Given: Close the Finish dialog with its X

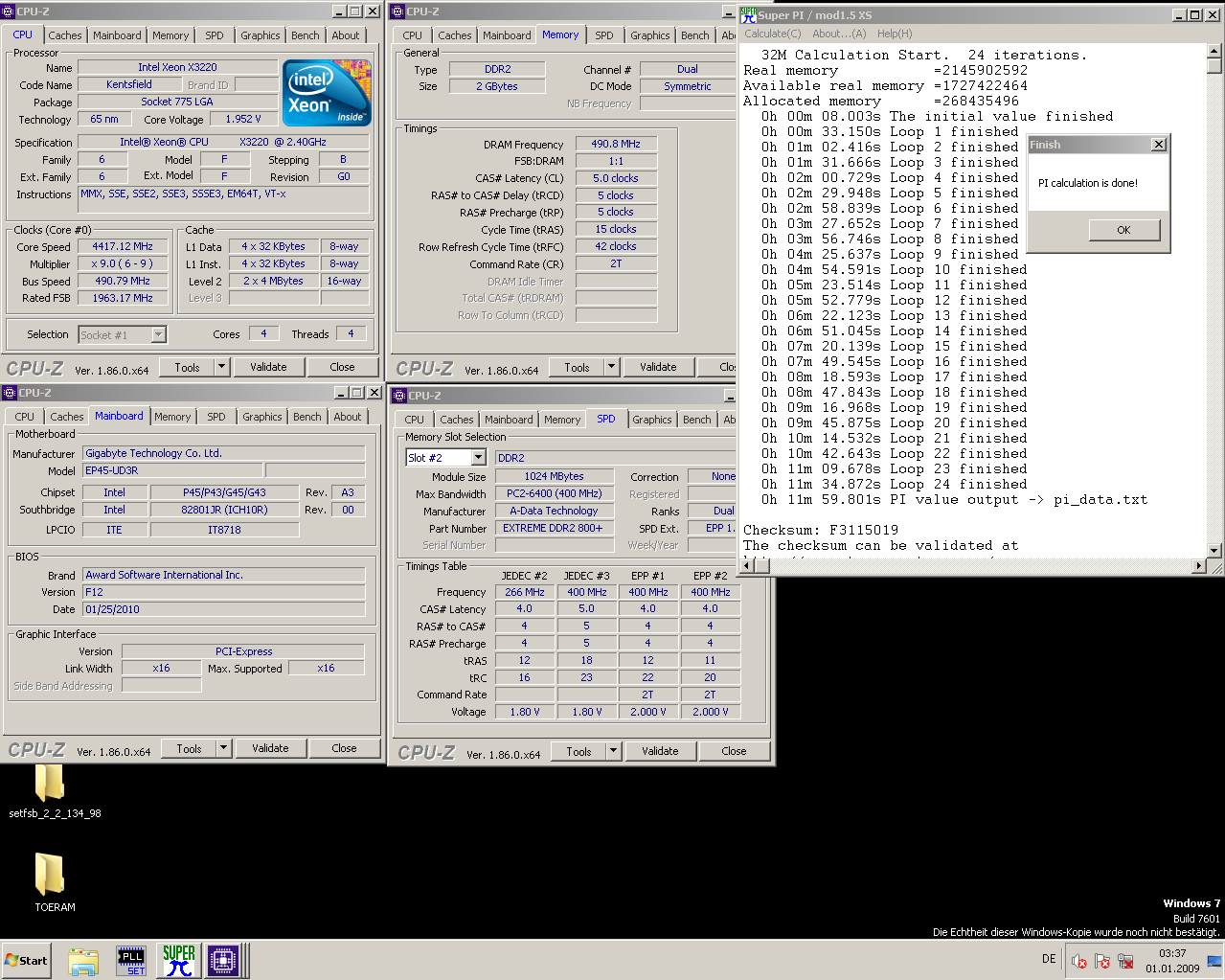Looking at the screenshot, I should point(1158,145).
